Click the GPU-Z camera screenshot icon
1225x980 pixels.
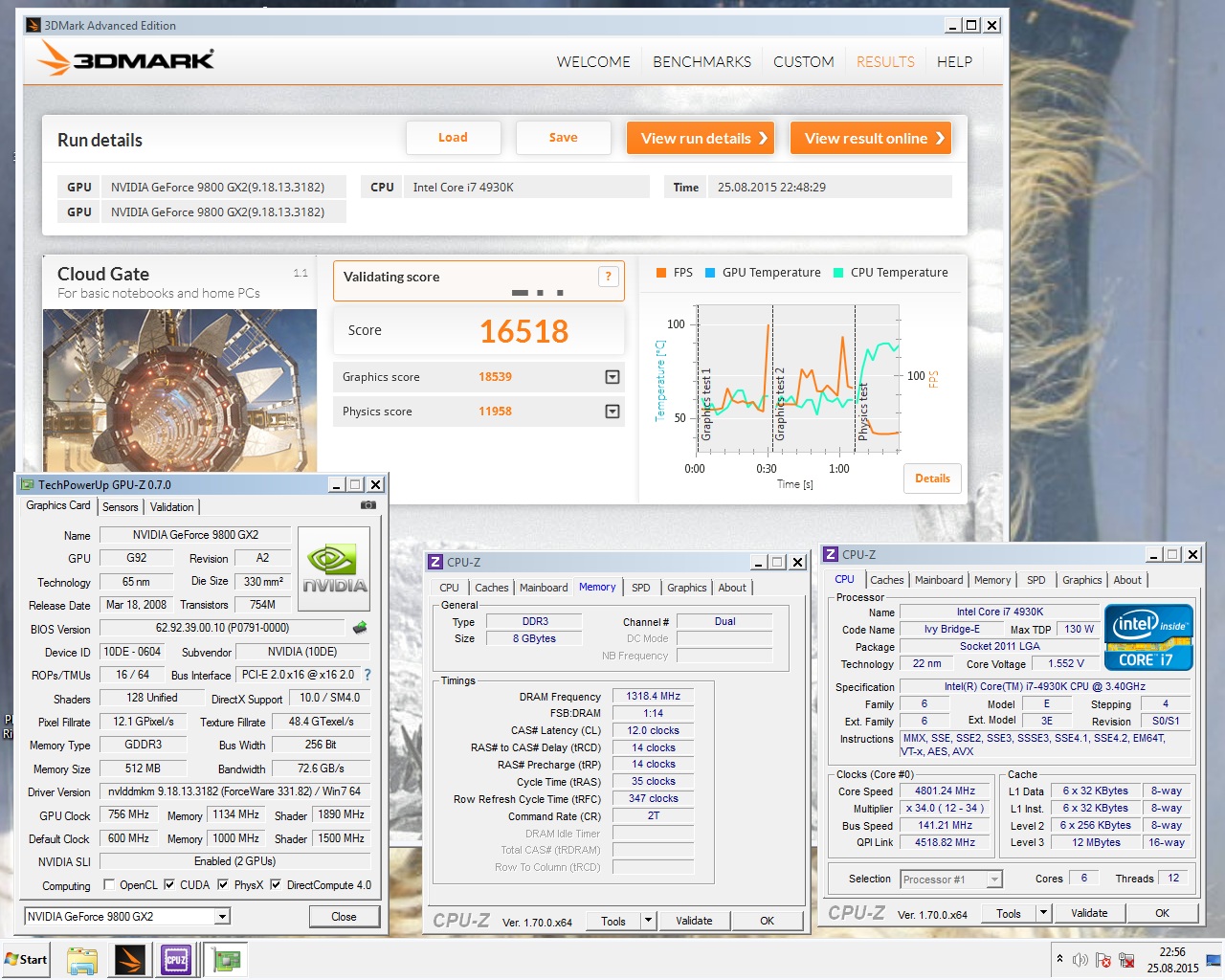[x=367, y=505]
